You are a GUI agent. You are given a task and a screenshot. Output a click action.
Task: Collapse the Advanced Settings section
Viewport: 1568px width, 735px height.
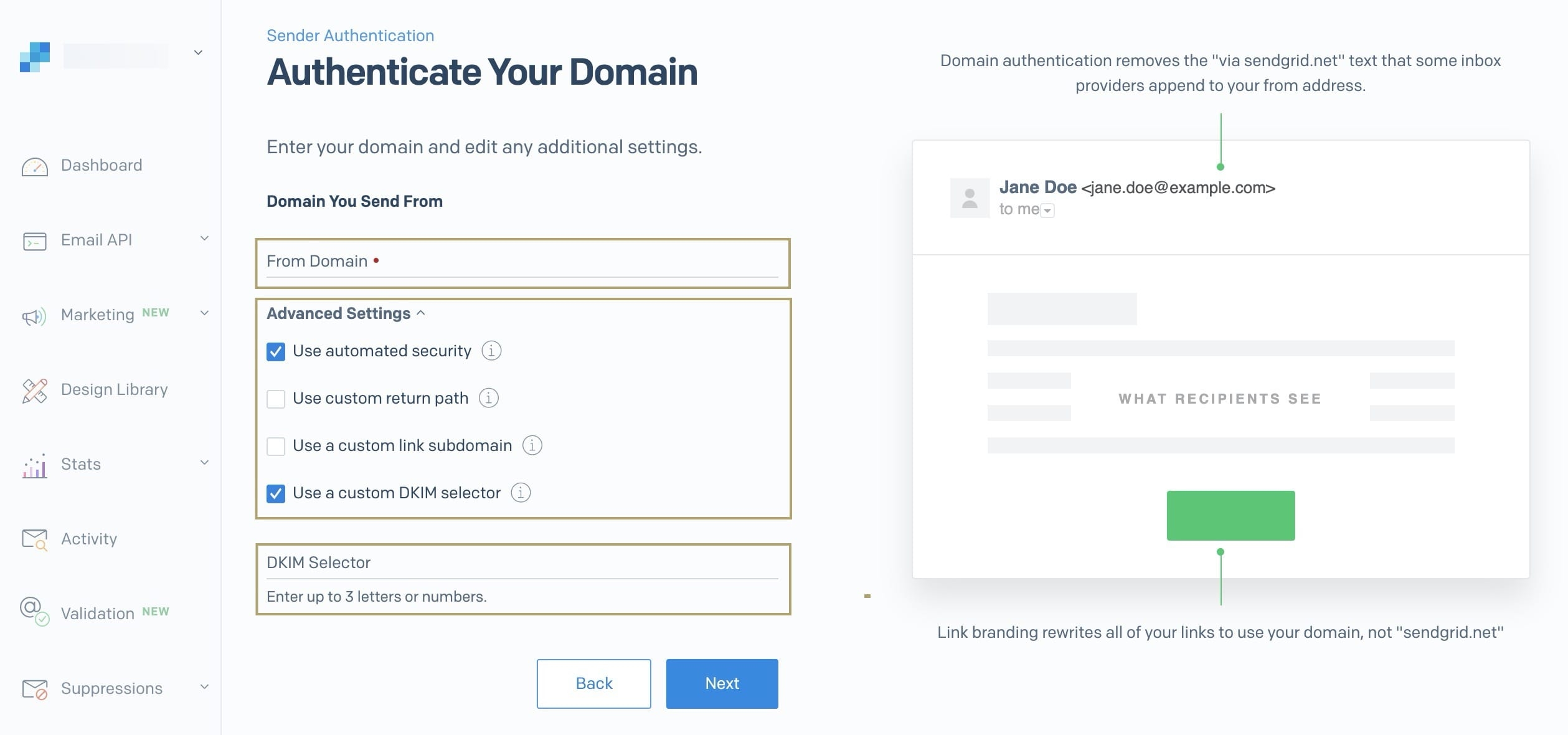346,313
